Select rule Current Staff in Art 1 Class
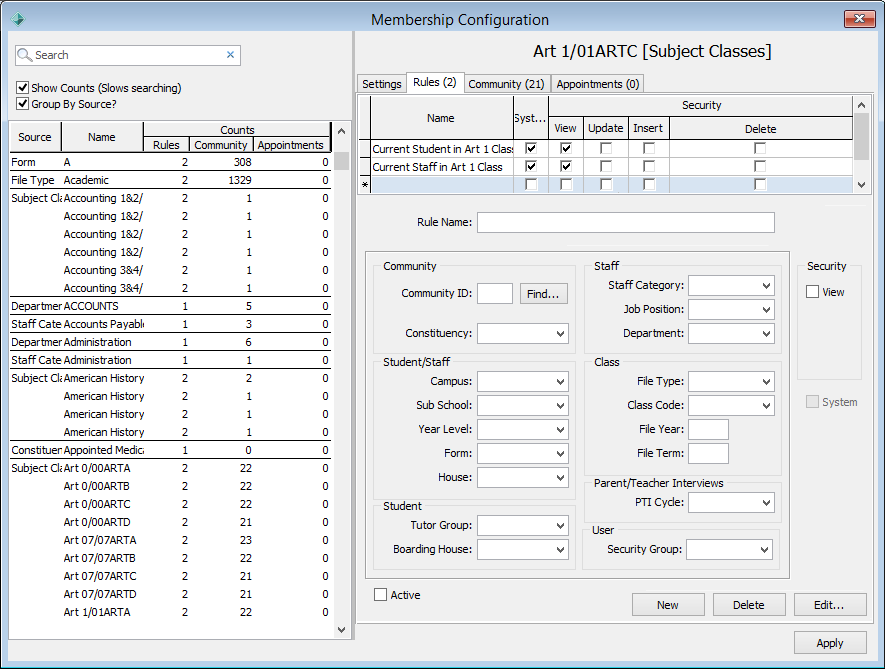Viewport: 885px width, 669px height. [442, 167]
